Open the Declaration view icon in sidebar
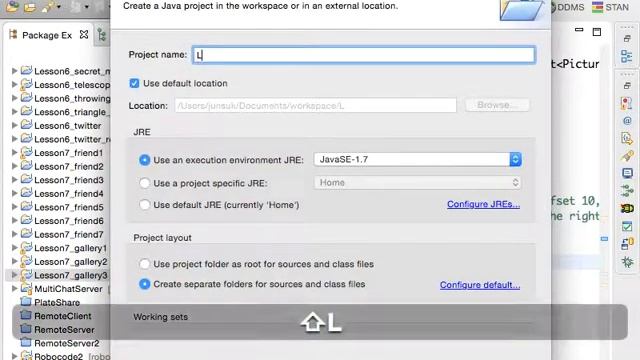 click(x=627, y=138)
